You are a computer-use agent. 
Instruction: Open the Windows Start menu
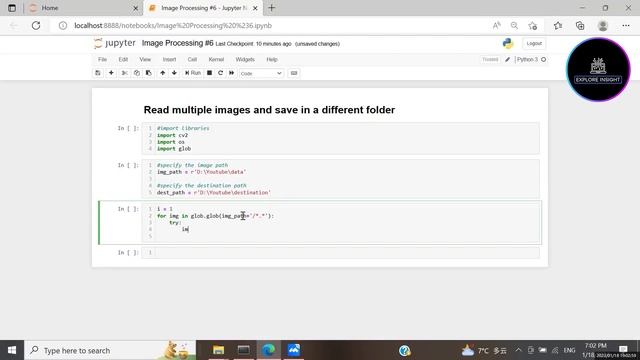pyautogui.click(x=12, y=350)
